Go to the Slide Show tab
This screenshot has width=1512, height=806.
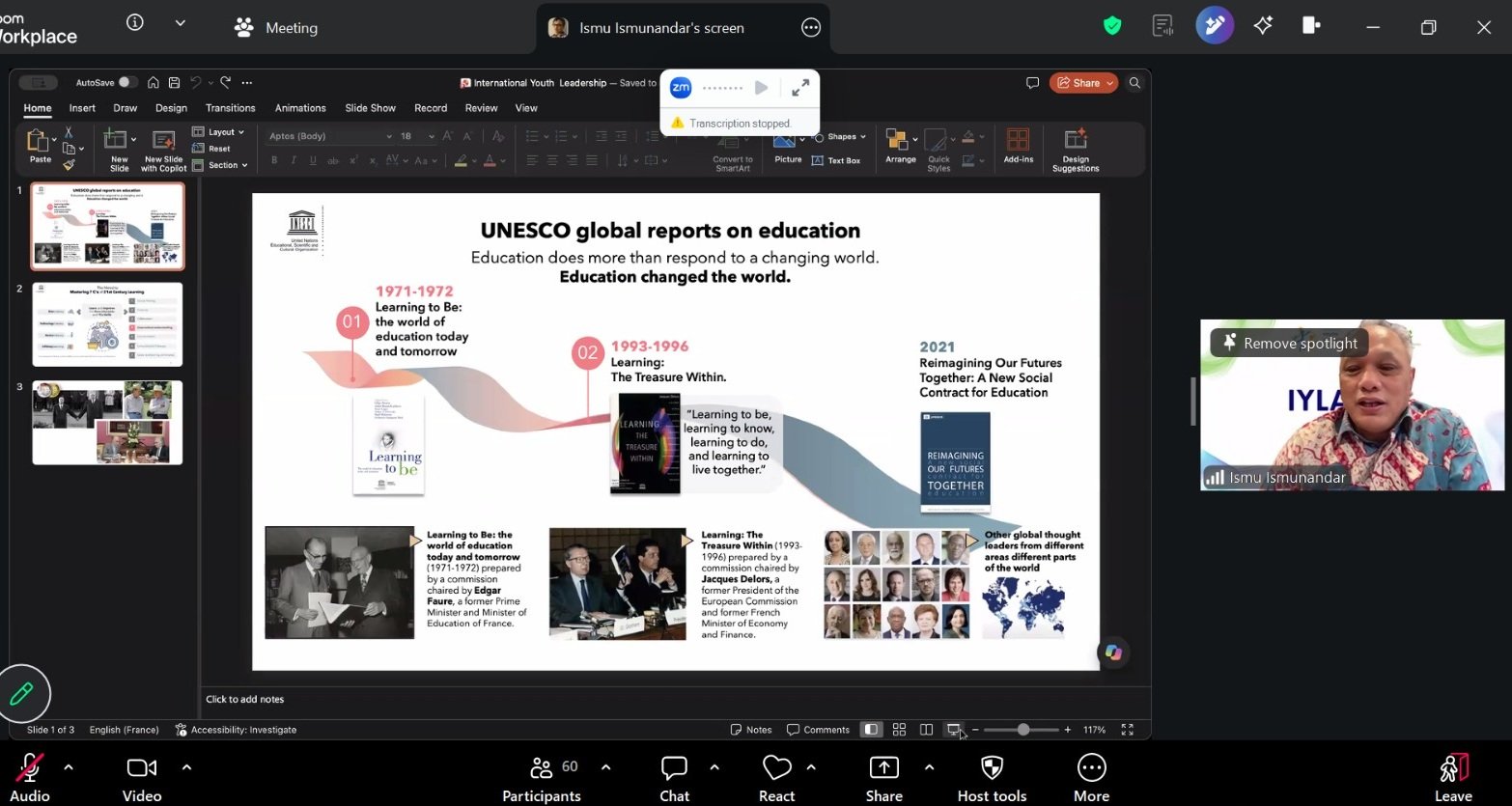pyautogui.click(x=371, y=108)
